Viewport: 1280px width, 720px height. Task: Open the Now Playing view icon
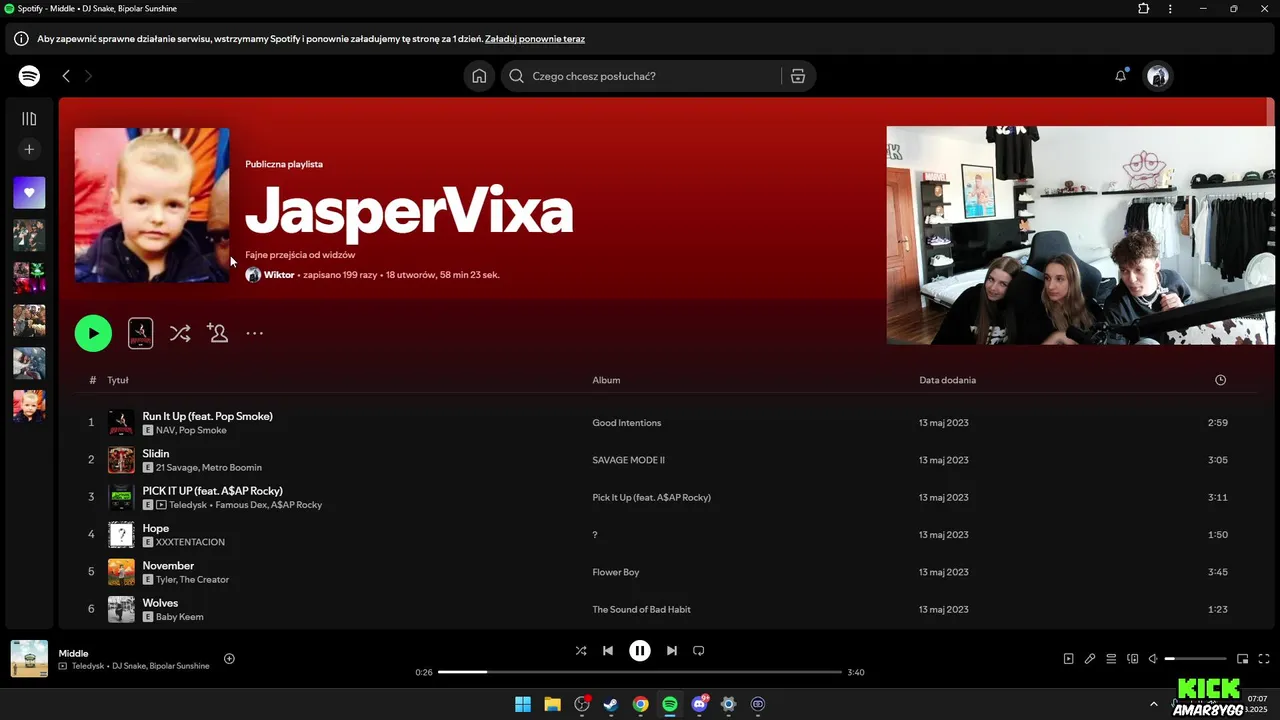pos(1068,659)
